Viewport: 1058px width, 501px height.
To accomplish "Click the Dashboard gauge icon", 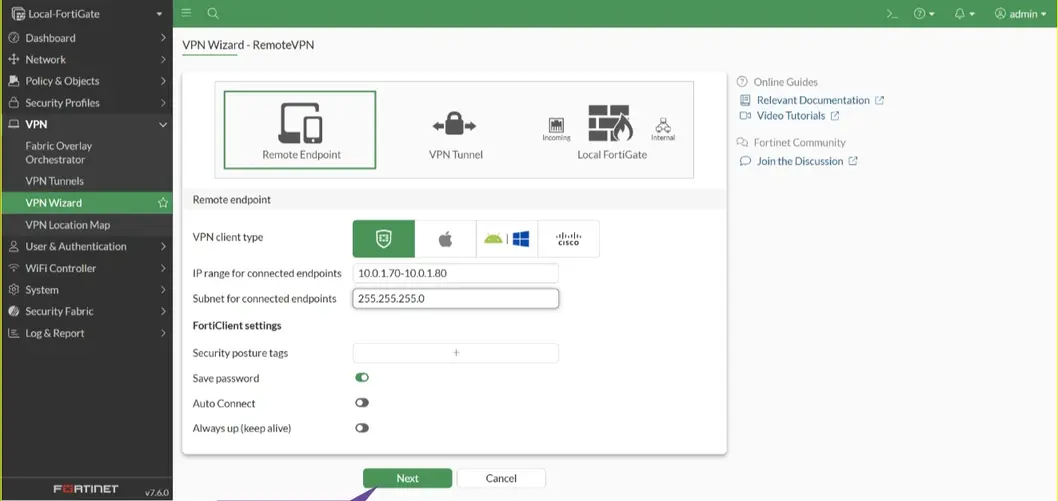I will tap(13, 38).
